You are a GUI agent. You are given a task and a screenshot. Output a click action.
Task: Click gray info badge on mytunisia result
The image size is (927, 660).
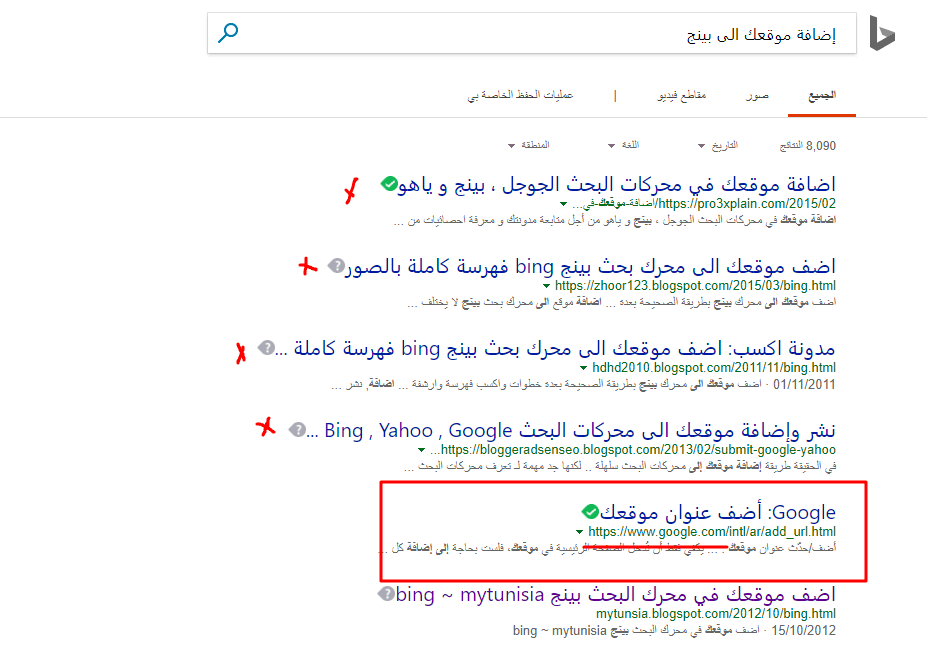[386, 595]
